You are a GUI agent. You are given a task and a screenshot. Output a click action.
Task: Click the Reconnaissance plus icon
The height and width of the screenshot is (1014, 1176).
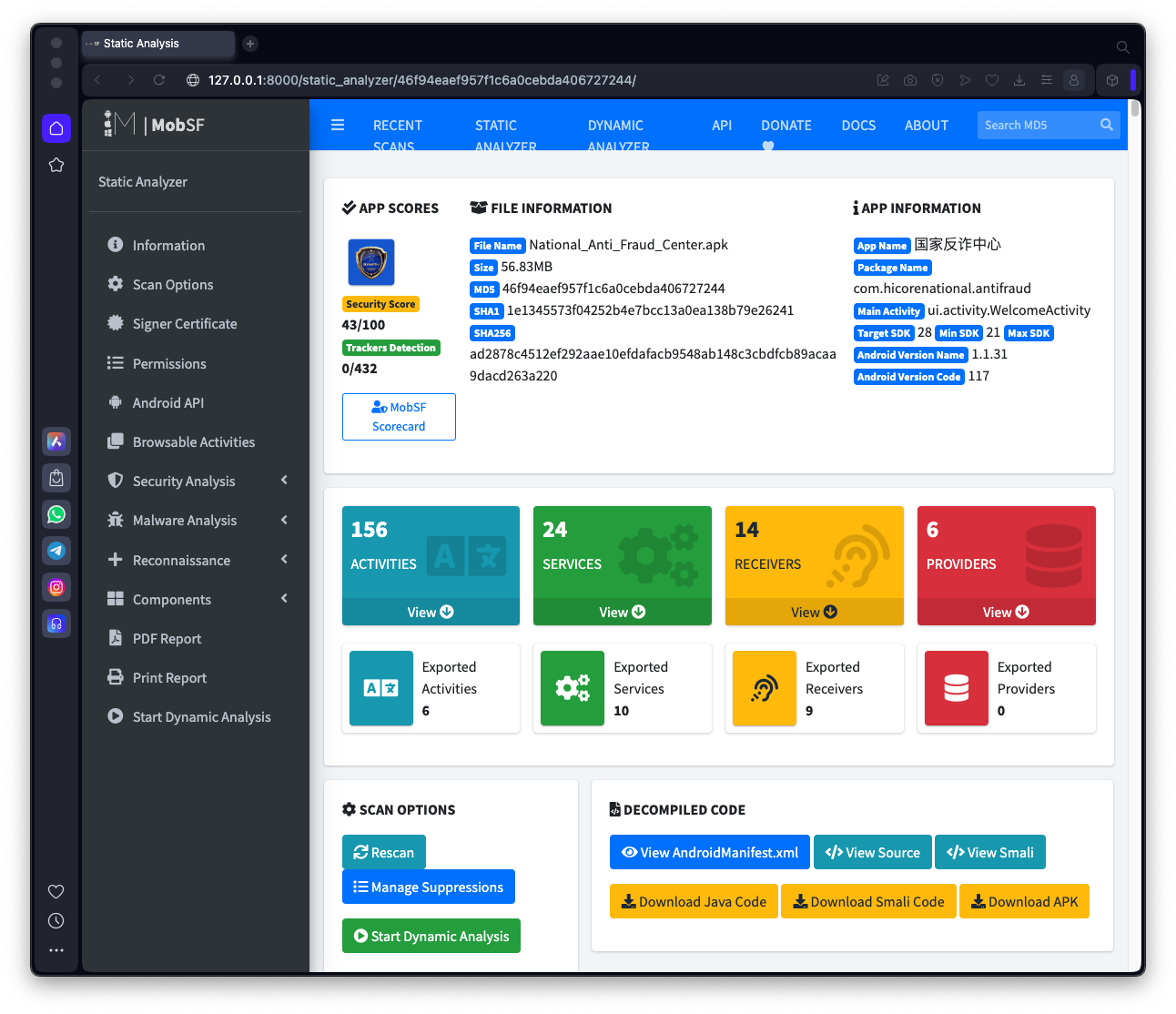pyautogui.click(x=116, y=559)
